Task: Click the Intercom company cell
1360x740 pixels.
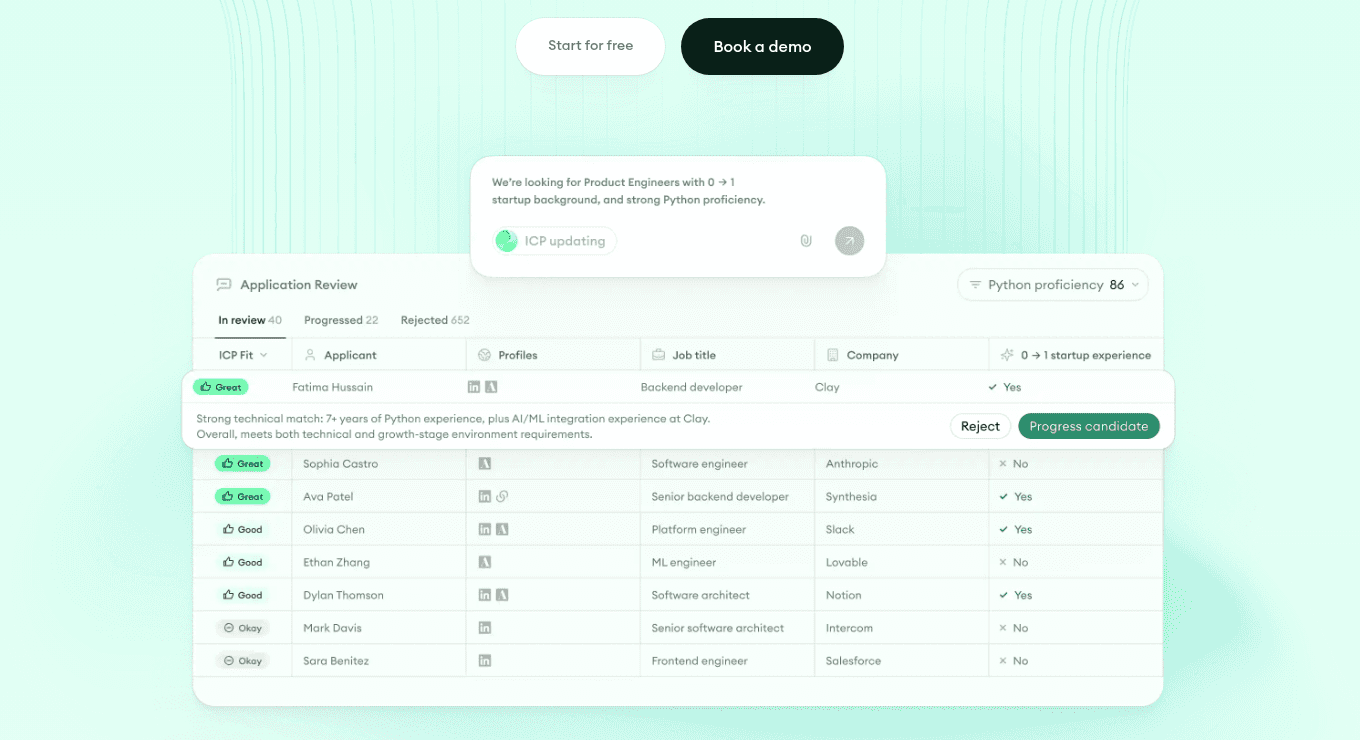Action: click(850, 628)
